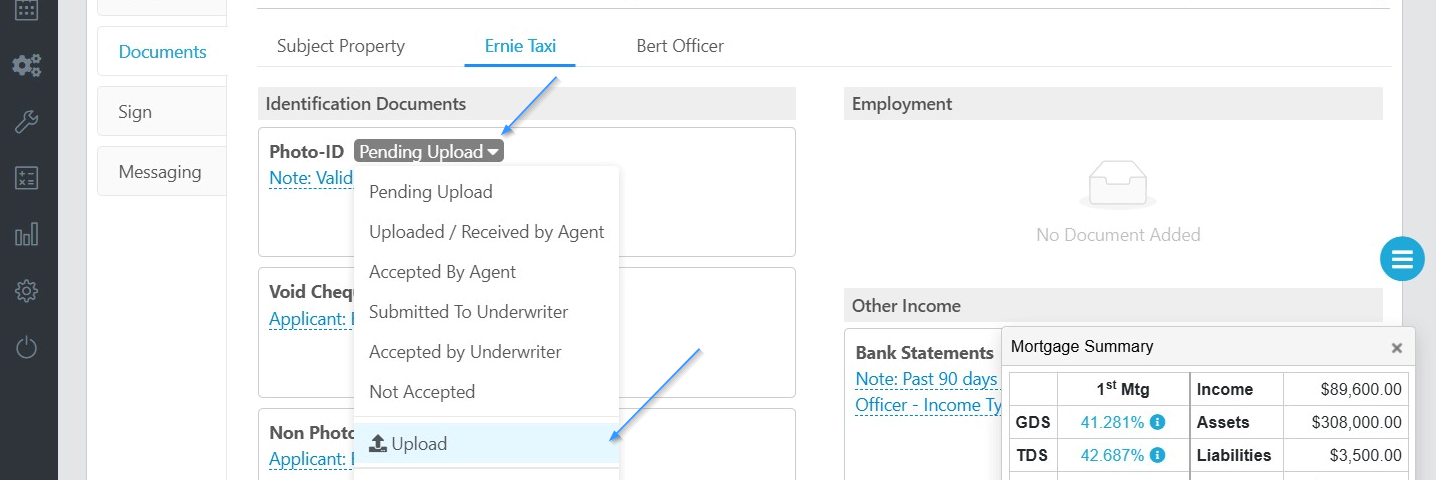The width and height of the screenshot is (1436, 480).
Task: Click the Bank Statements note link
Action: click(927, 379)
